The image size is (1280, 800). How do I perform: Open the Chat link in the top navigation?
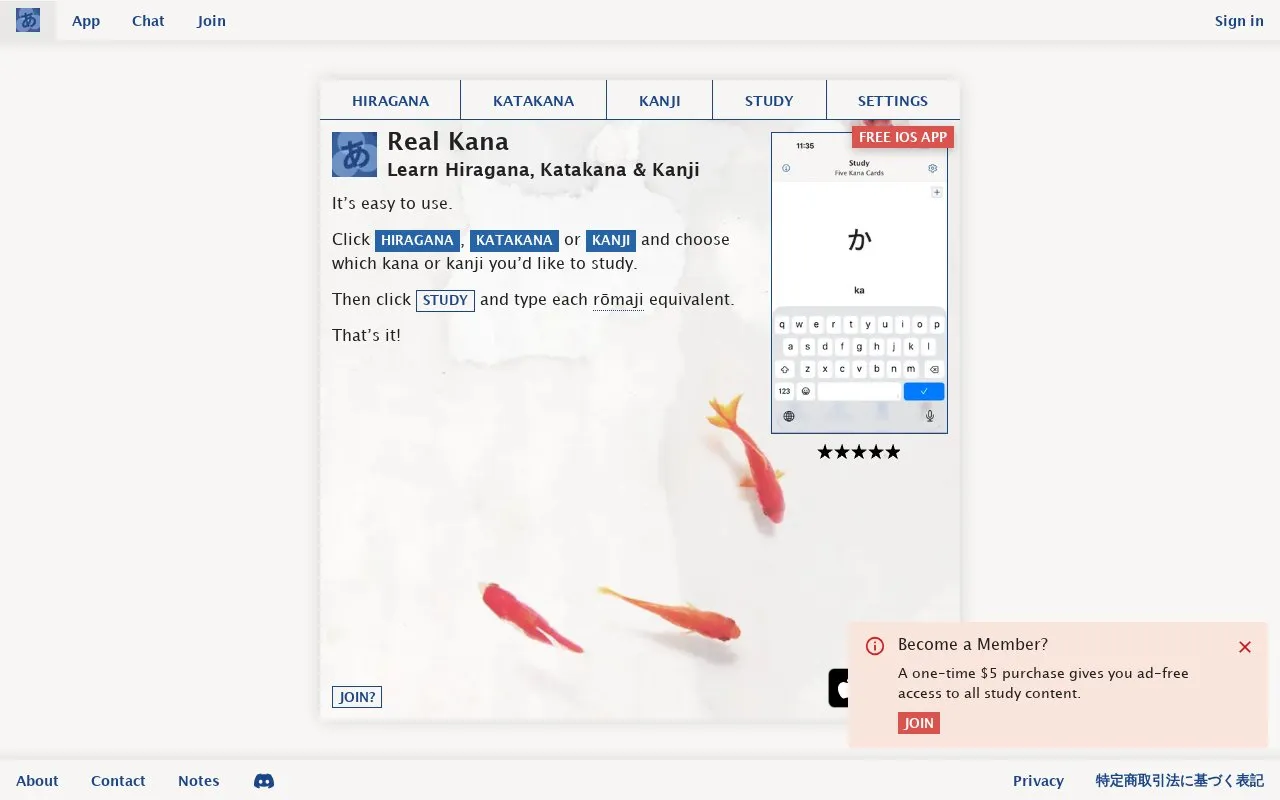click(x=148, y=21)
